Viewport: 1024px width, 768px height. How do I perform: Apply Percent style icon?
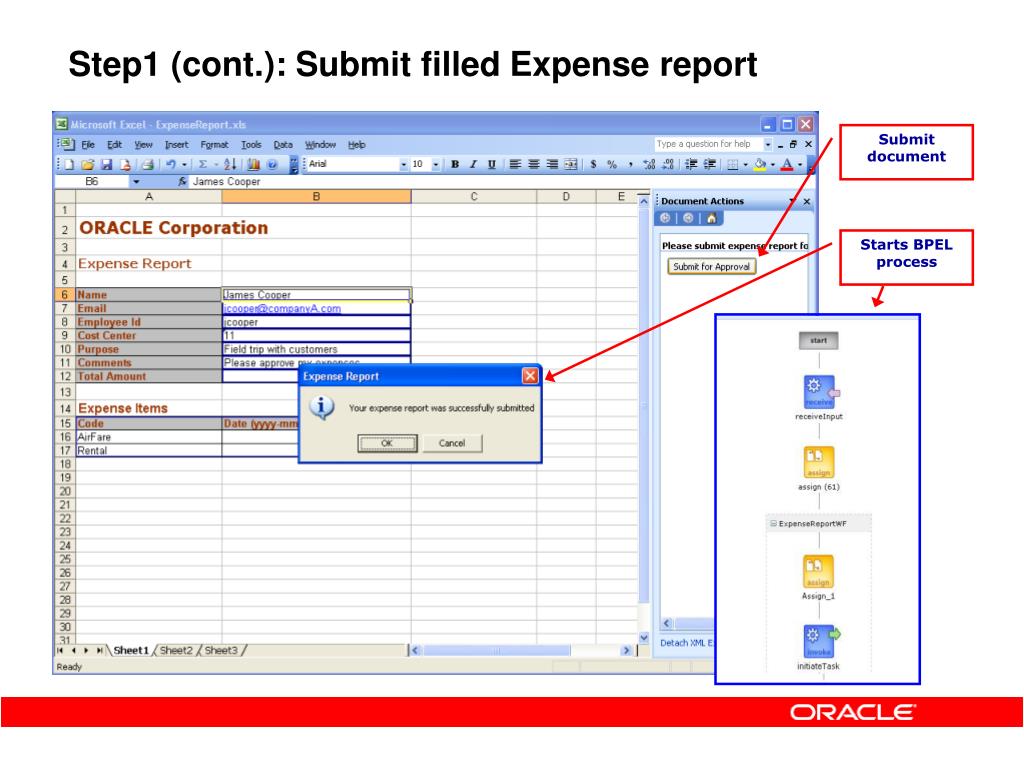612,165
